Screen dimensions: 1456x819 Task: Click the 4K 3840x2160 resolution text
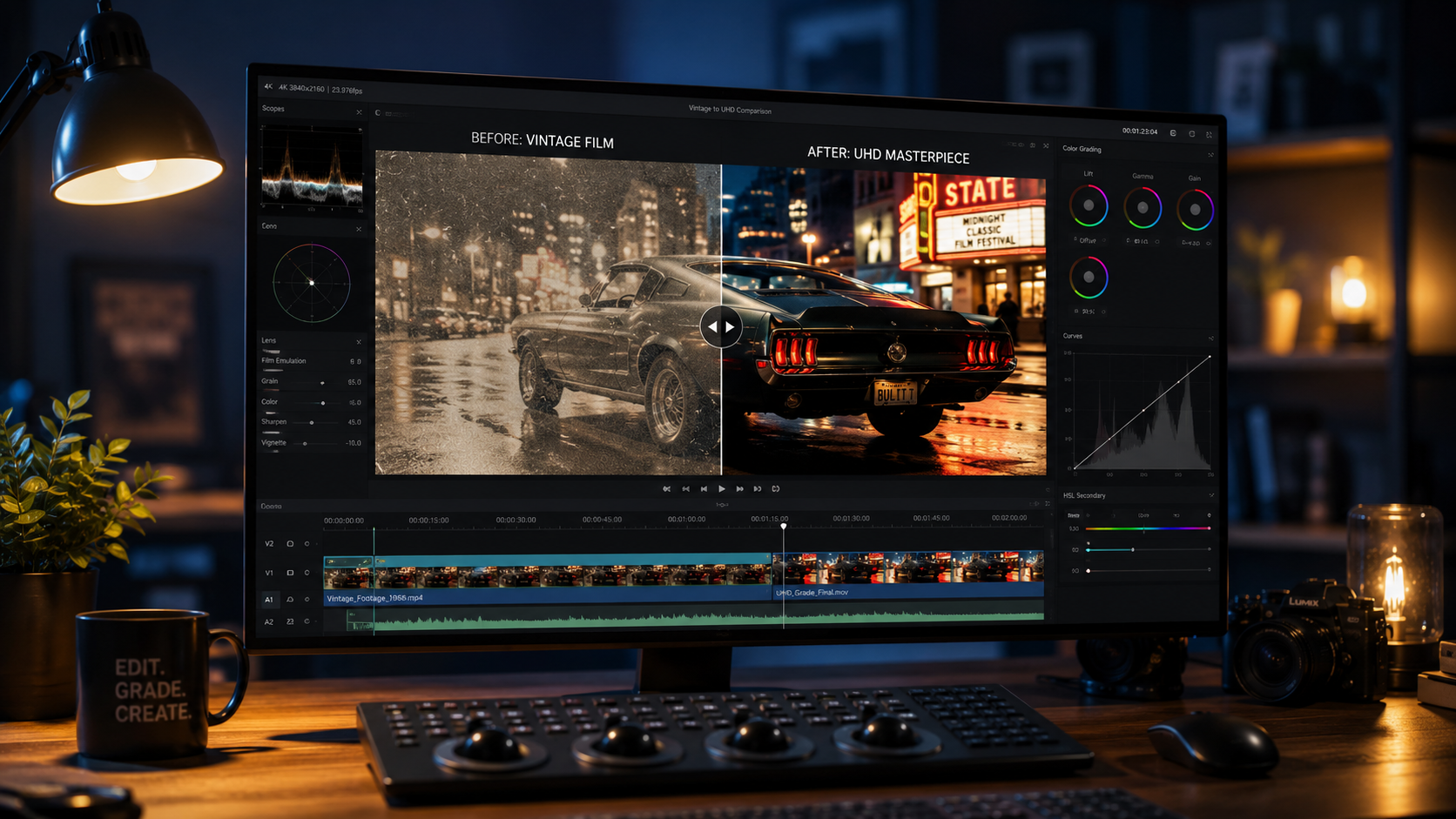click(x=301, y=88)
